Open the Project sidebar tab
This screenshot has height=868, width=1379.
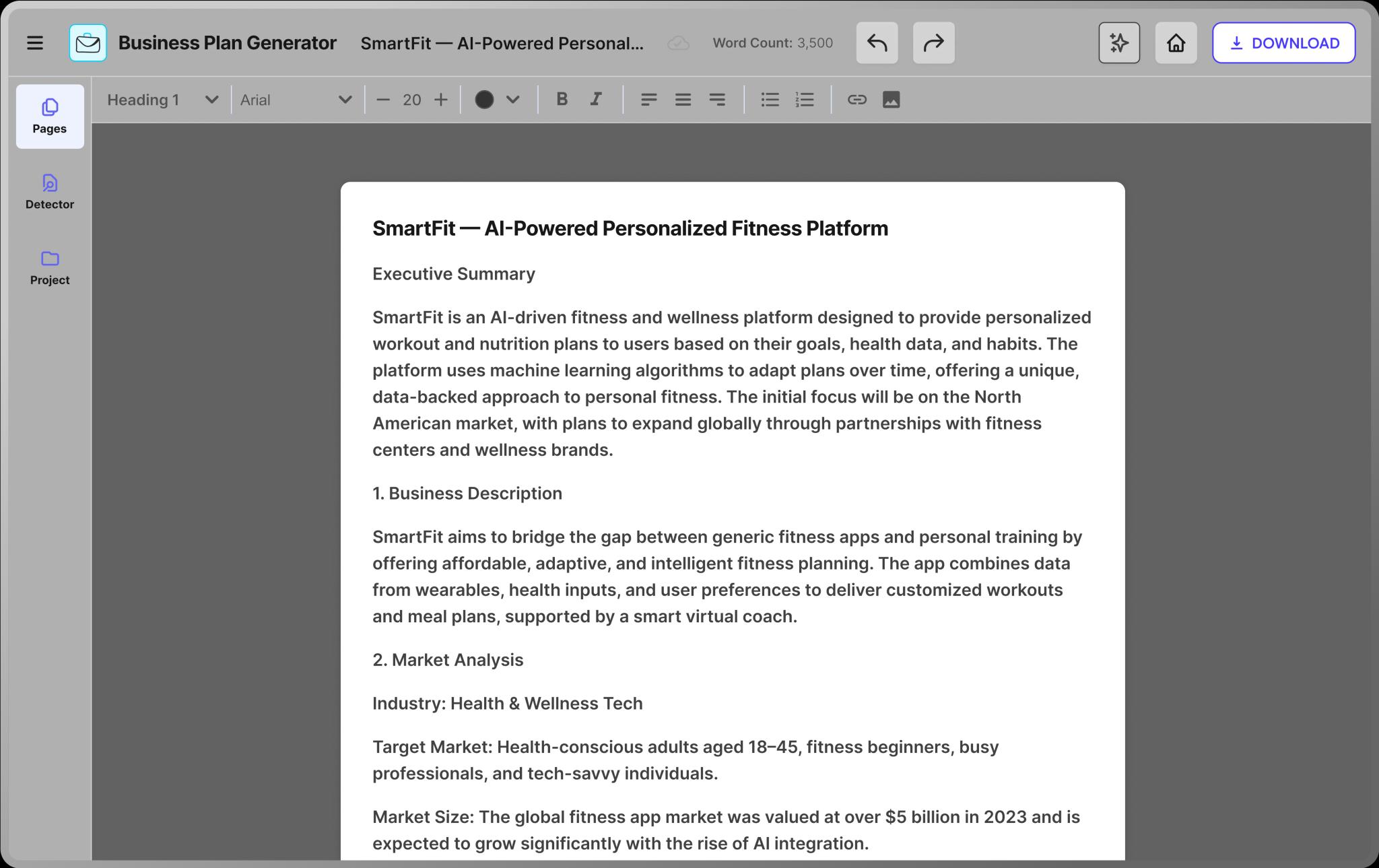click(50, 267)
